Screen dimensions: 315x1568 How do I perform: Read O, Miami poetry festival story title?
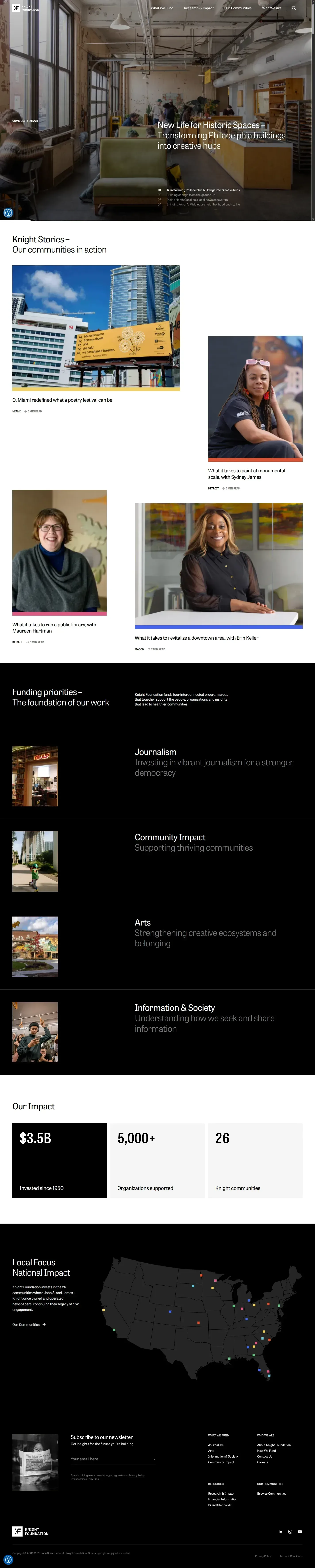[62, 400]
